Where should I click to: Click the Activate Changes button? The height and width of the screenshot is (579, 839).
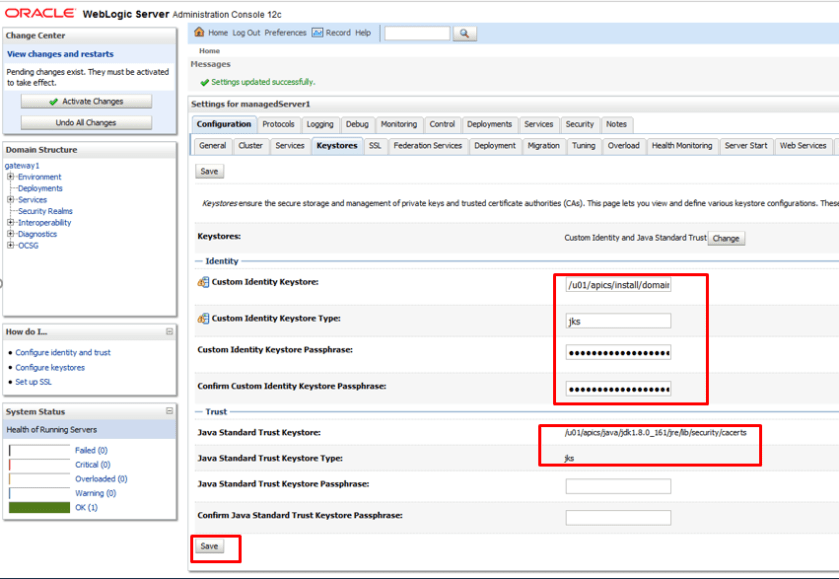point(86,102)
